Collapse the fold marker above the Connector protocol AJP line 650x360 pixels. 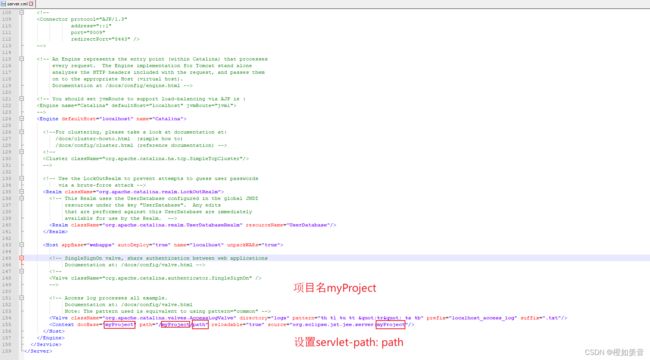coord(22,12)
